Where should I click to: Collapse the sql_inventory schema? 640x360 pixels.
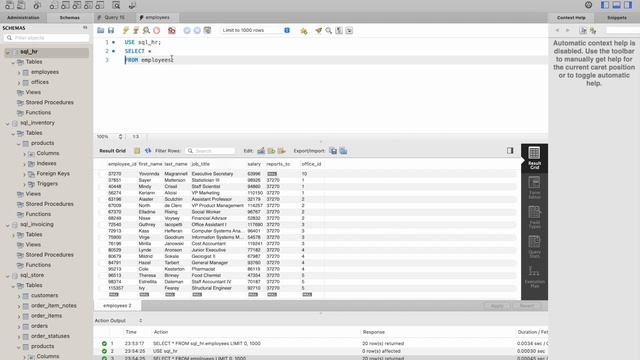pyautogui.click(x=8, y=123)
